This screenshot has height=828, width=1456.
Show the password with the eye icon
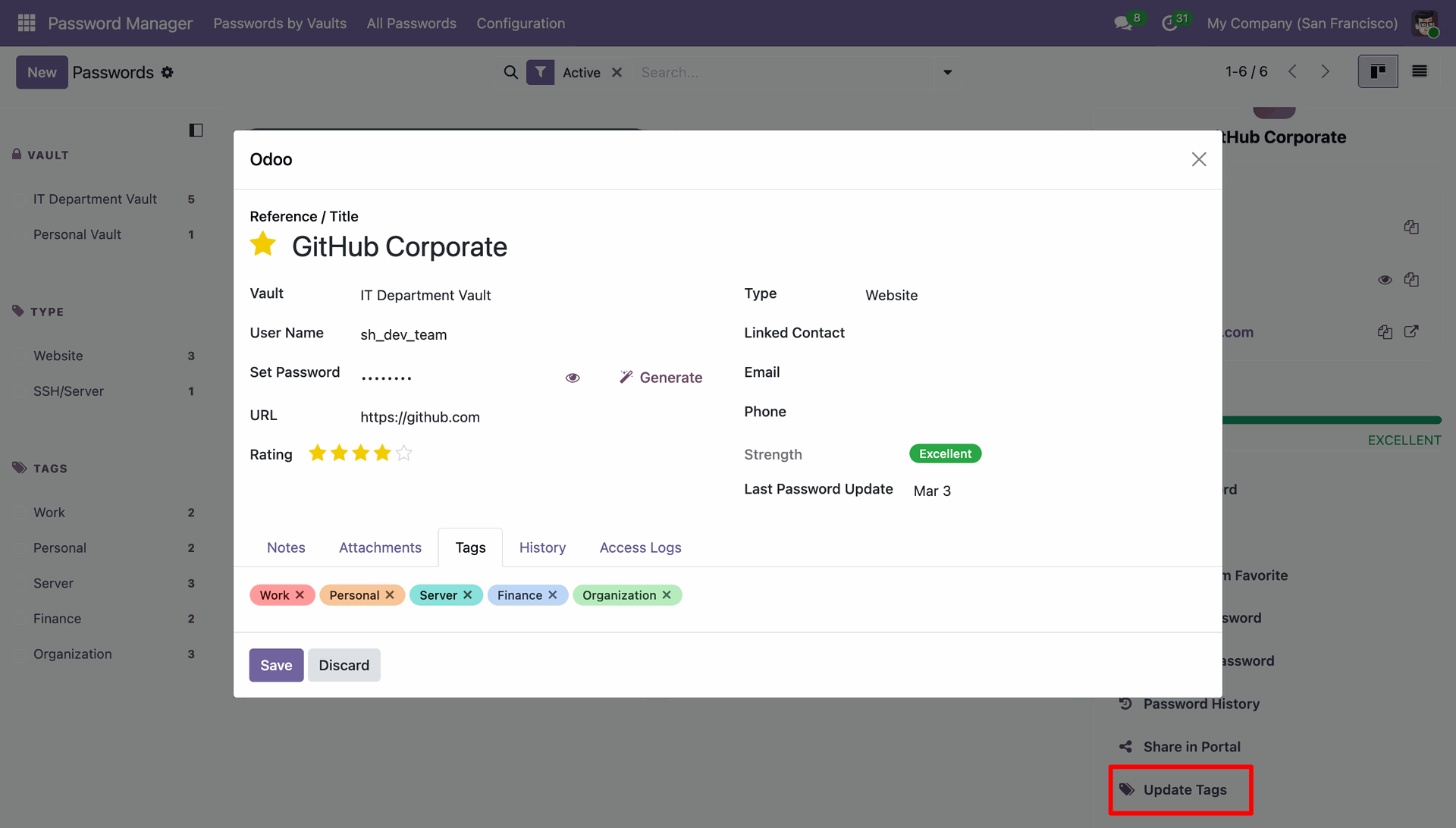click(573, 378)
